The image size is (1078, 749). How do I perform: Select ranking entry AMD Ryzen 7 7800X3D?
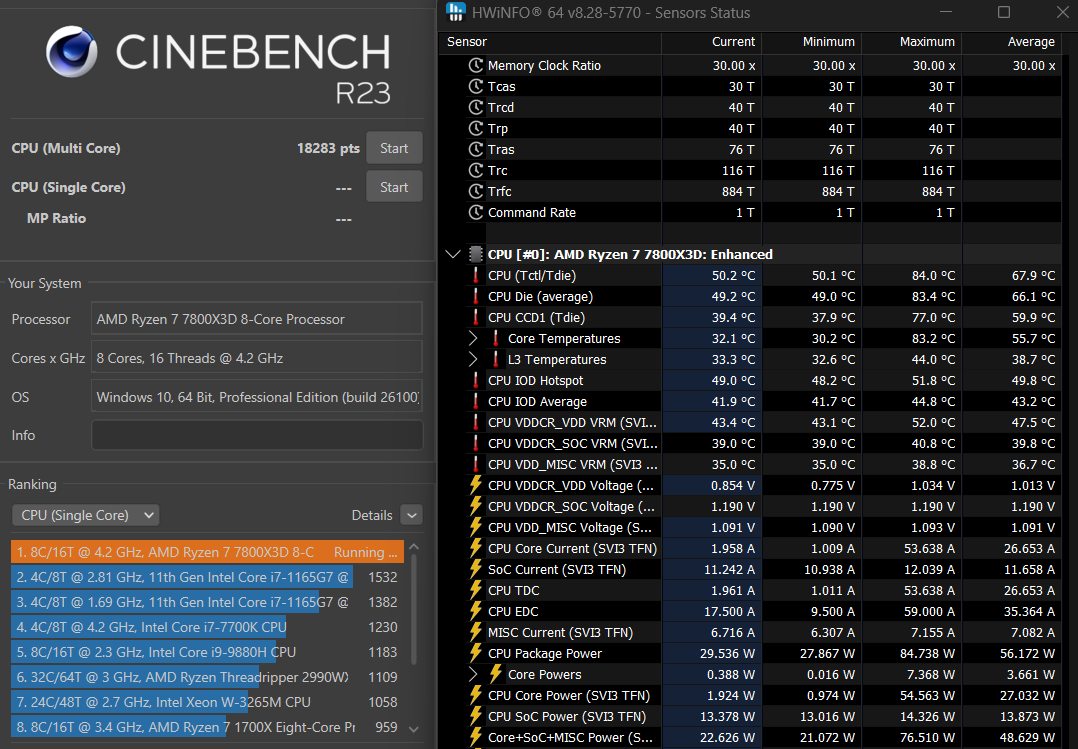click(x=208, y=552)
